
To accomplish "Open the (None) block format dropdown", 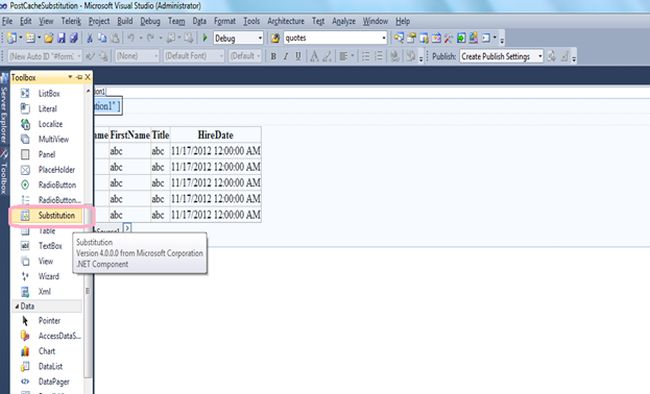I will (156, 56).
